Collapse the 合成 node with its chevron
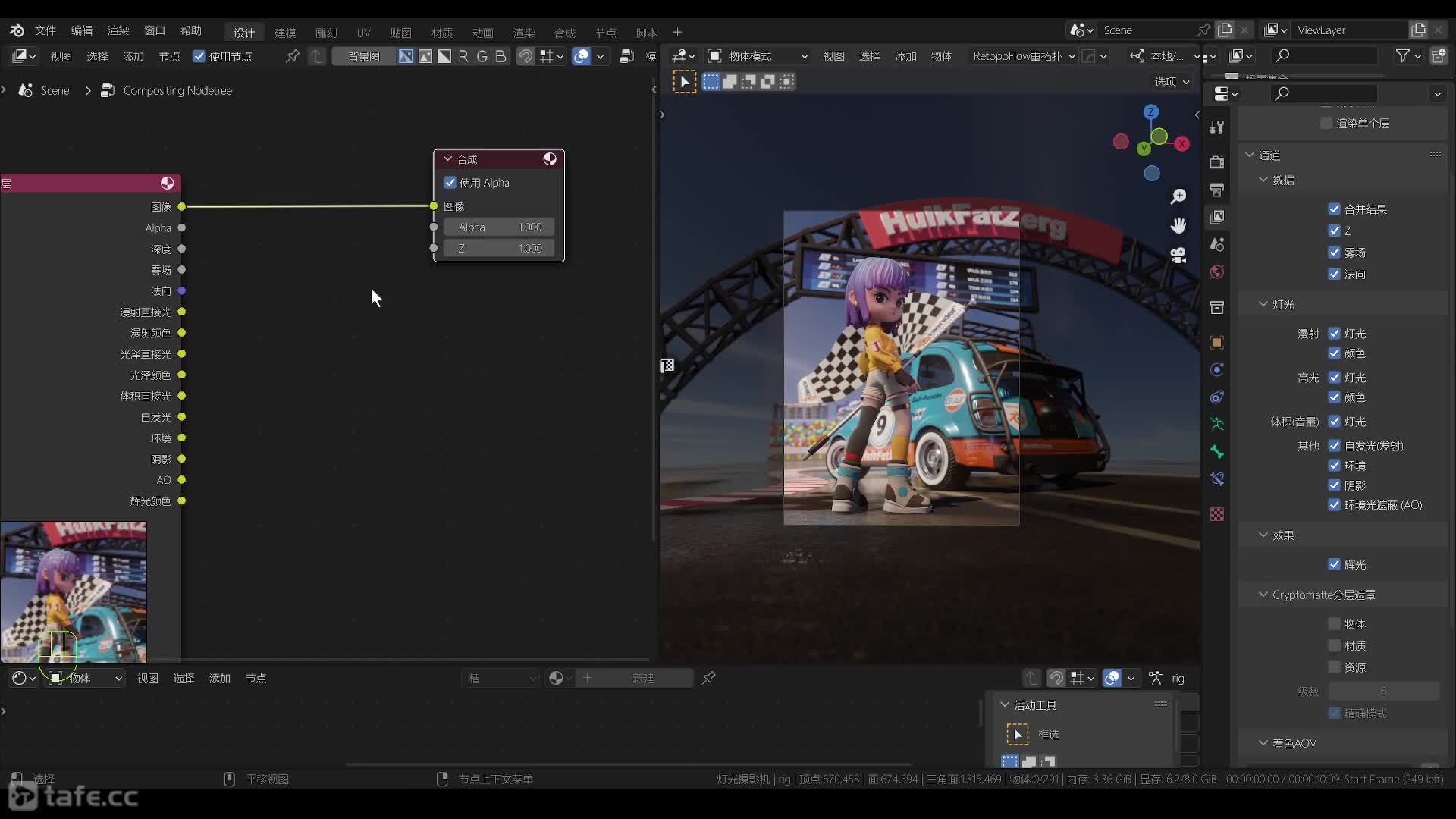Screen dimensions: 1456x819 click(448, 159)
